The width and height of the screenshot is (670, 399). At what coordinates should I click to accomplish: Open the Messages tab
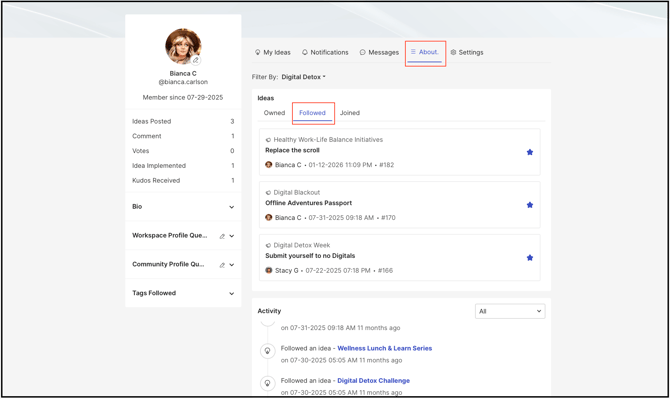379,53
